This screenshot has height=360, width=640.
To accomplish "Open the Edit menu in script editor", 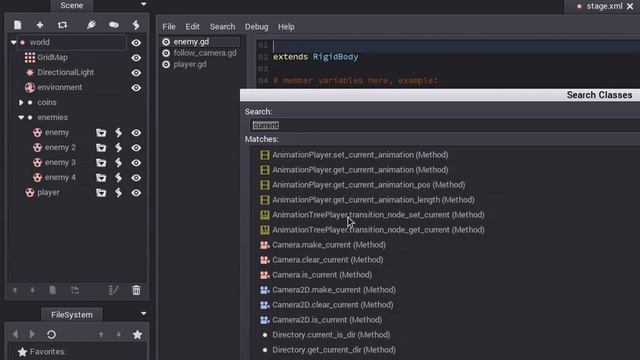I will point(192,27).
